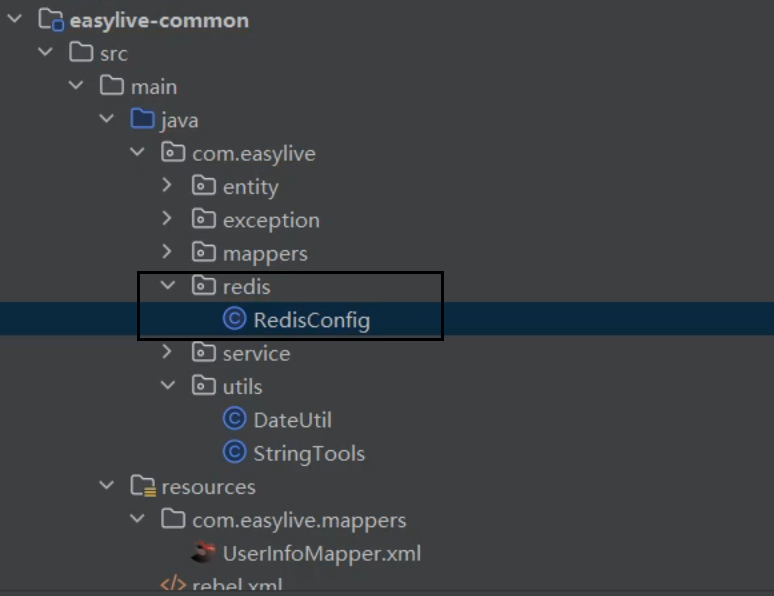Click the RedisConfig class icon
Image resolution: width=774 pixels, height=596 pixels.
point(235,320)
